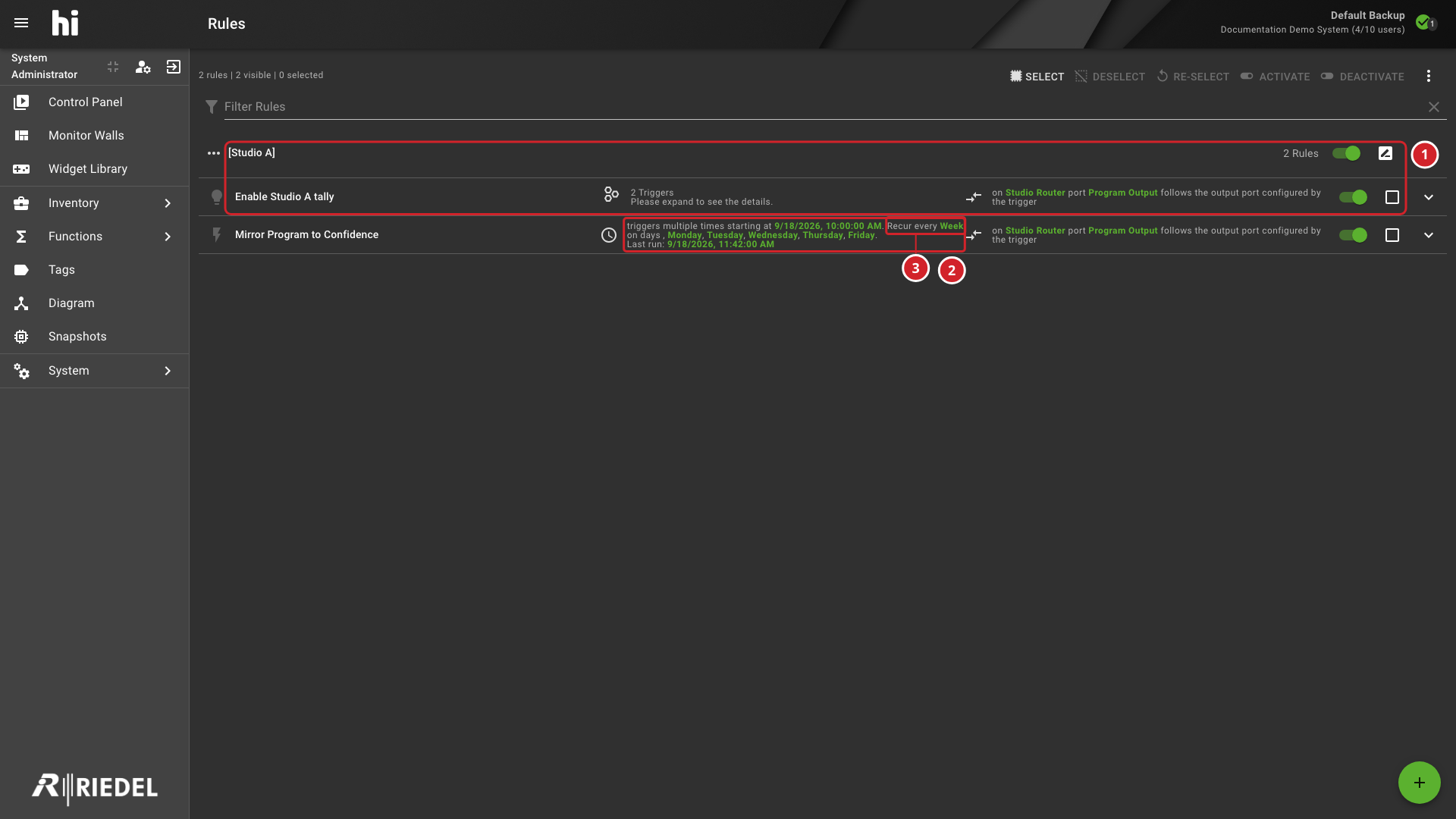The width and height of the screenshot is (1456, 819).
Task: Expand the Inventory submenu chevron
Action: (168, 203)
